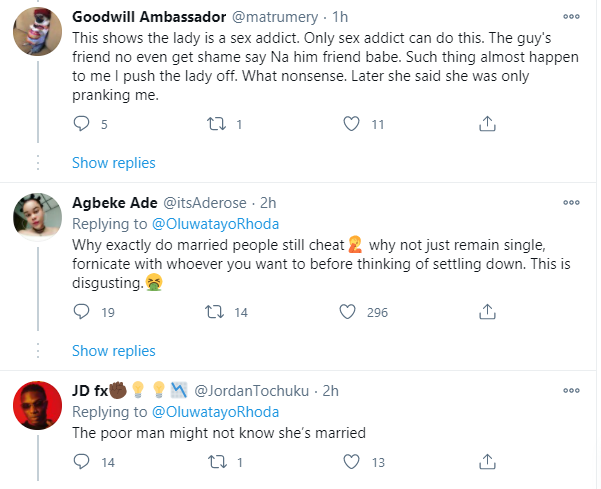Share Agbeke Ade's tweet
601x489 pixels.
click(485, 313)
